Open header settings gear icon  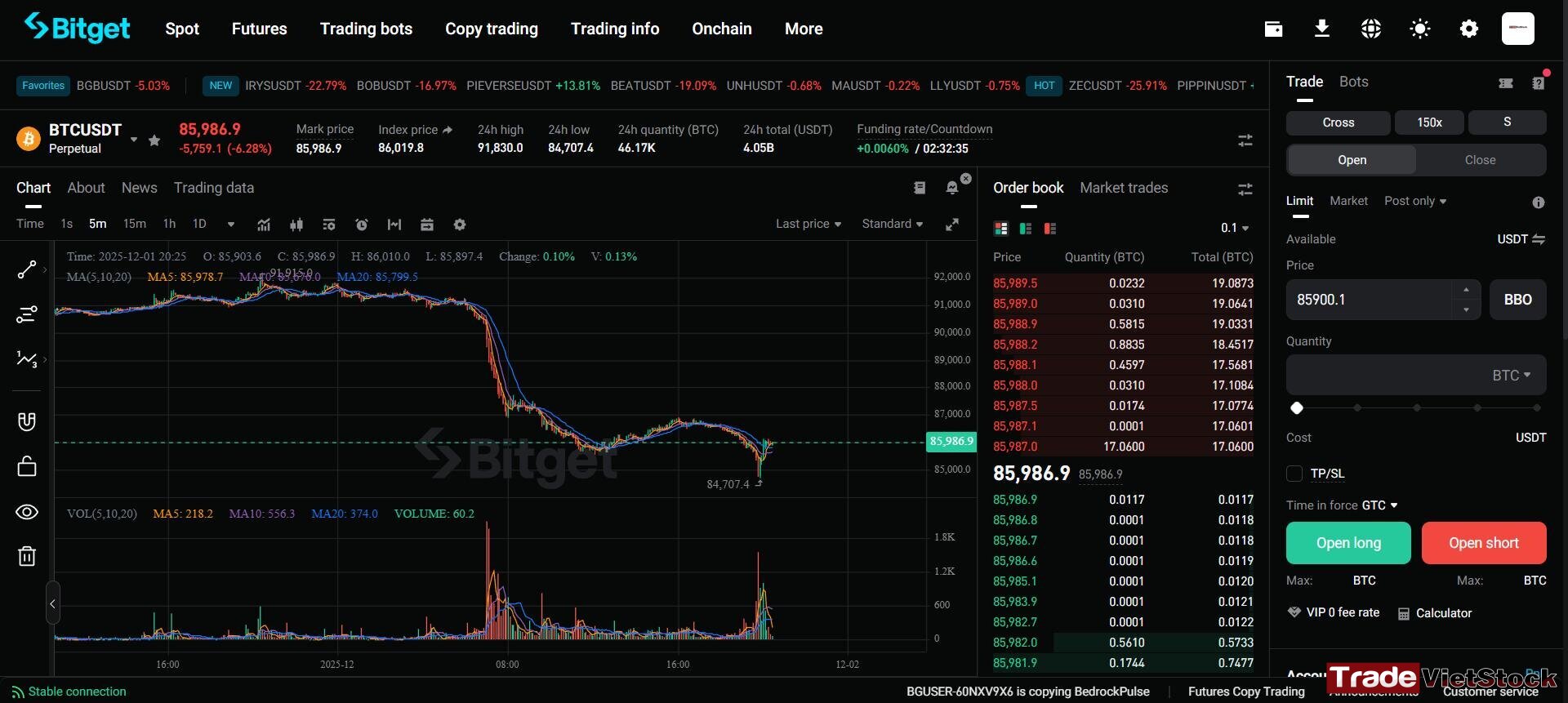[x=1469, y=29]
